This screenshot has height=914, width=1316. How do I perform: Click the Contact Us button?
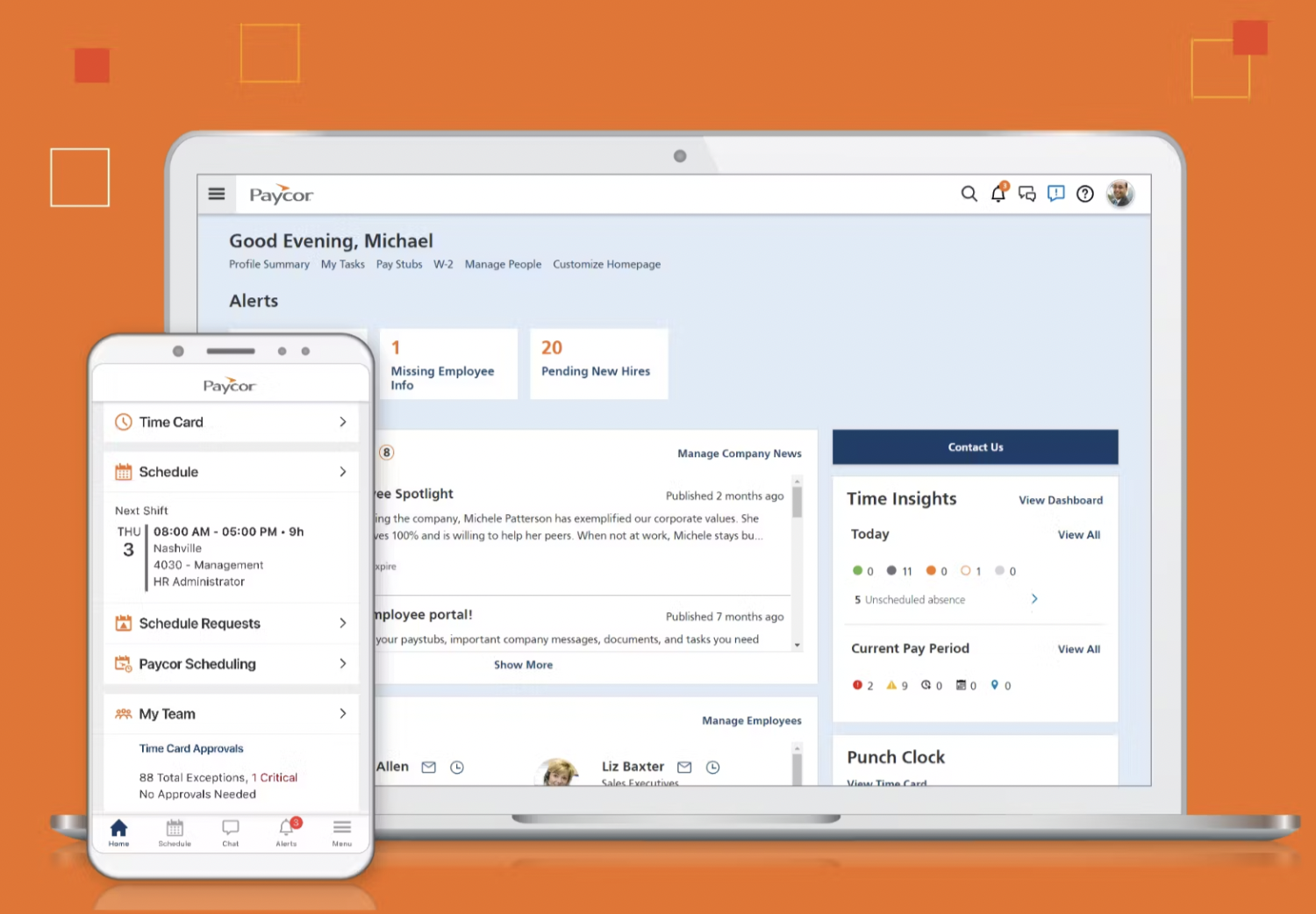(976, 447)
